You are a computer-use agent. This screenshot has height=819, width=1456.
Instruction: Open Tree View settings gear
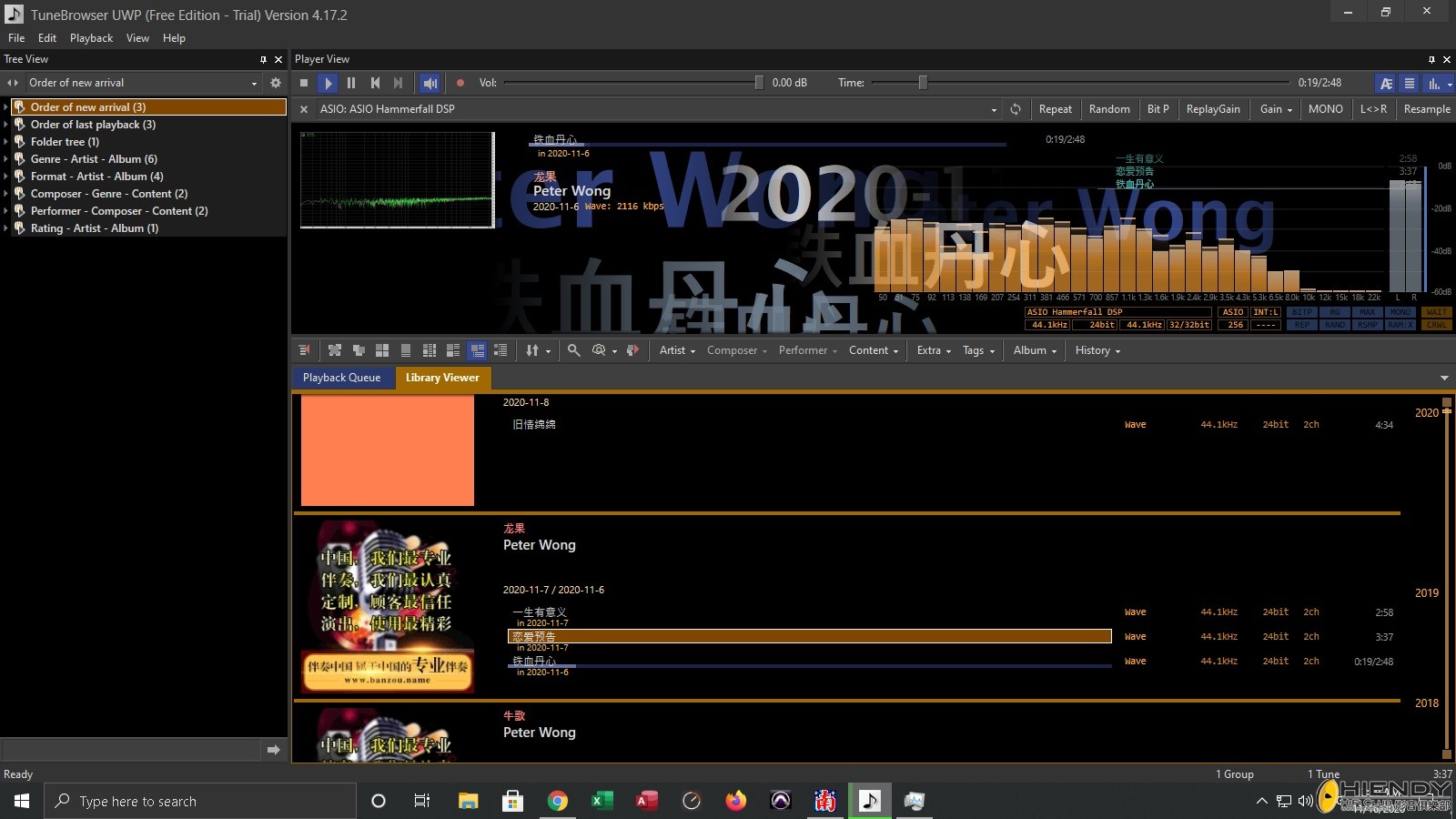tap(276, 83)
